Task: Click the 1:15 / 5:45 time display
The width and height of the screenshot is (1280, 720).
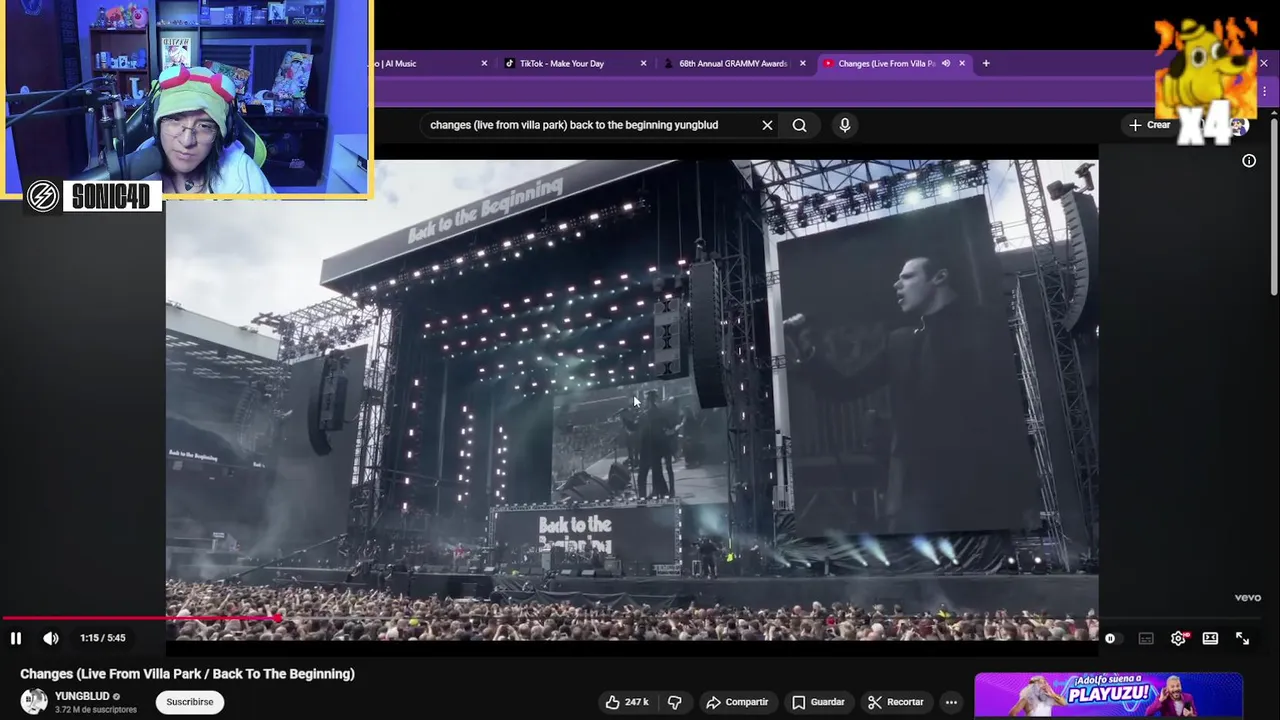Action: 103,638
